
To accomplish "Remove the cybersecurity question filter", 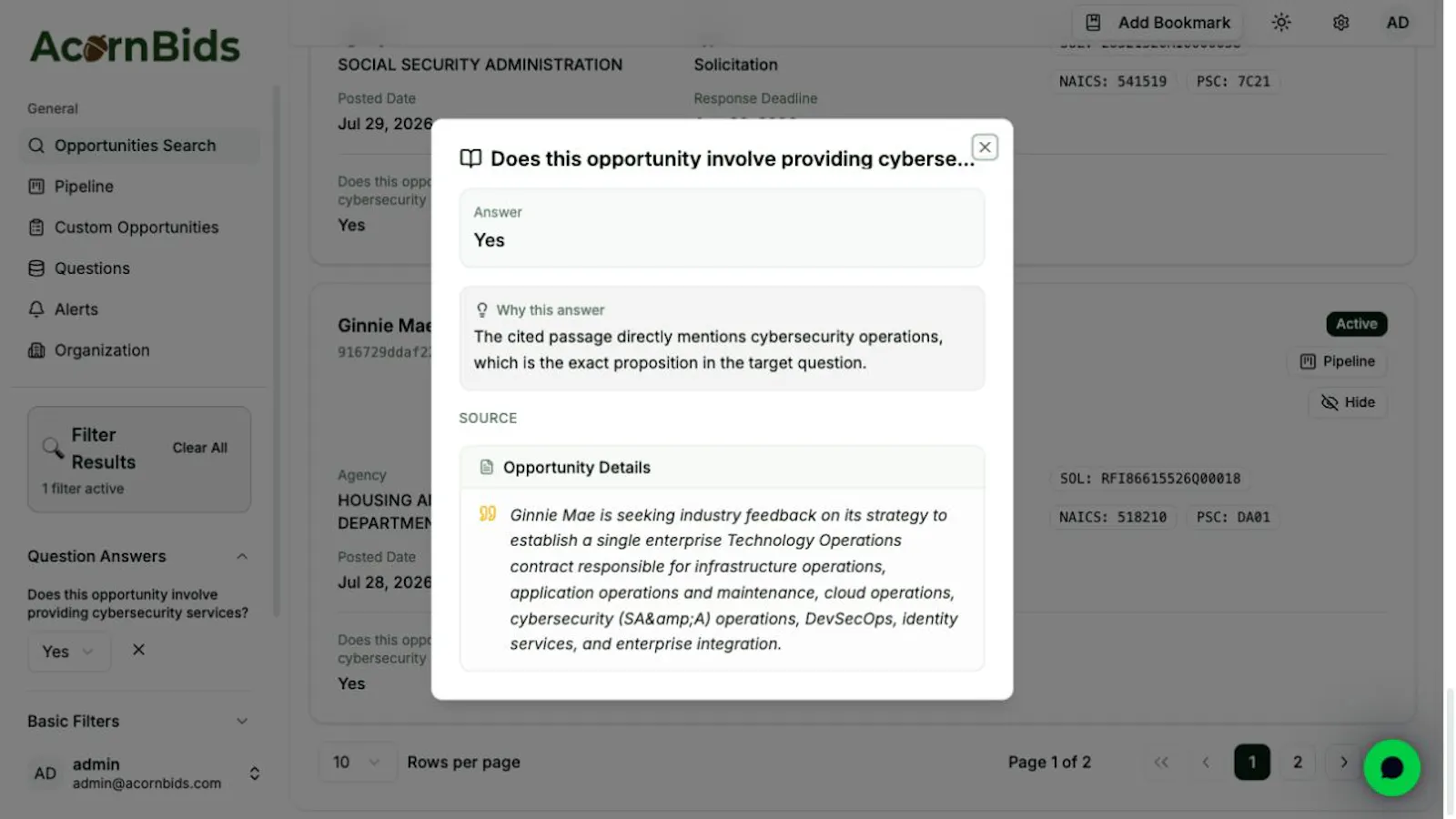I will [138, 650].
